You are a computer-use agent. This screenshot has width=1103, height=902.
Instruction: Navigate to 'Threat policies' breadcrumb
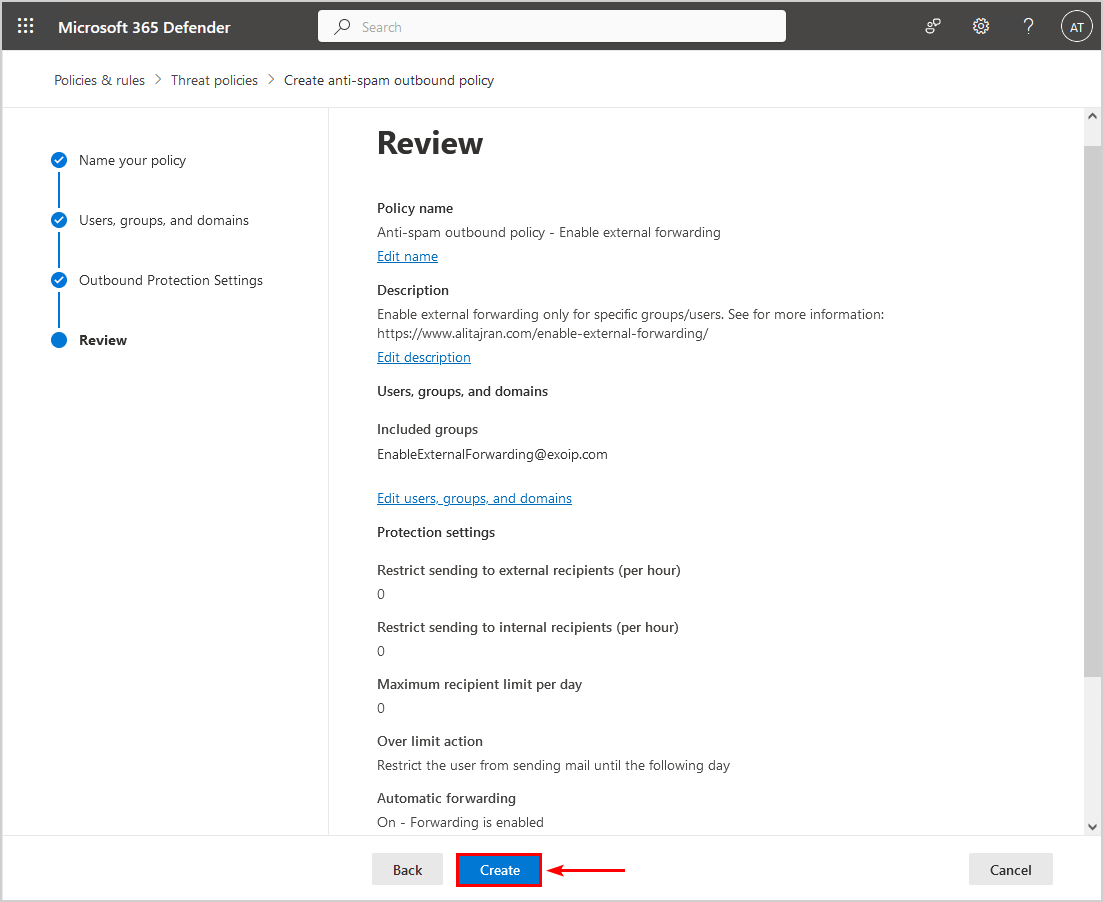[214, 80]
